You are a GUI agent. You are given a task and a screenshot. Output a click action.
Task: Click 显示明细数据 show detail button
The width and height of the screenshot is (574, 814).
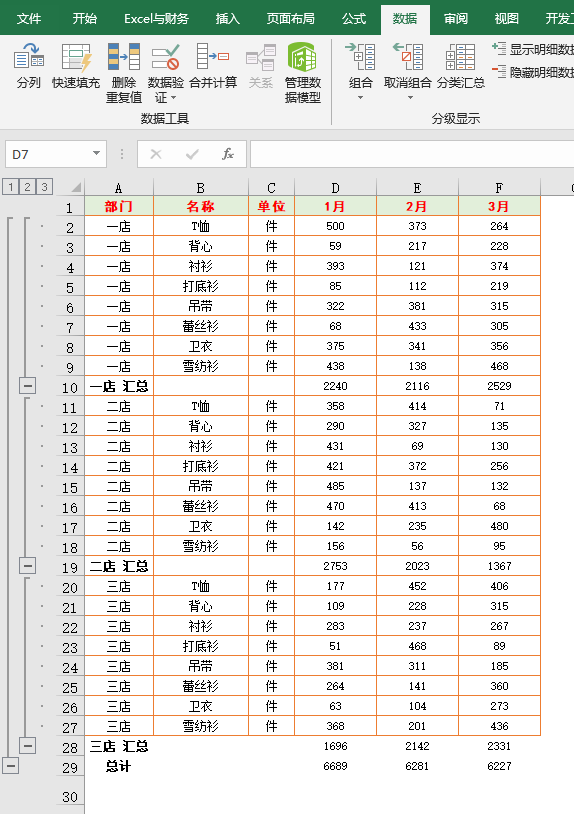[532, 49]
